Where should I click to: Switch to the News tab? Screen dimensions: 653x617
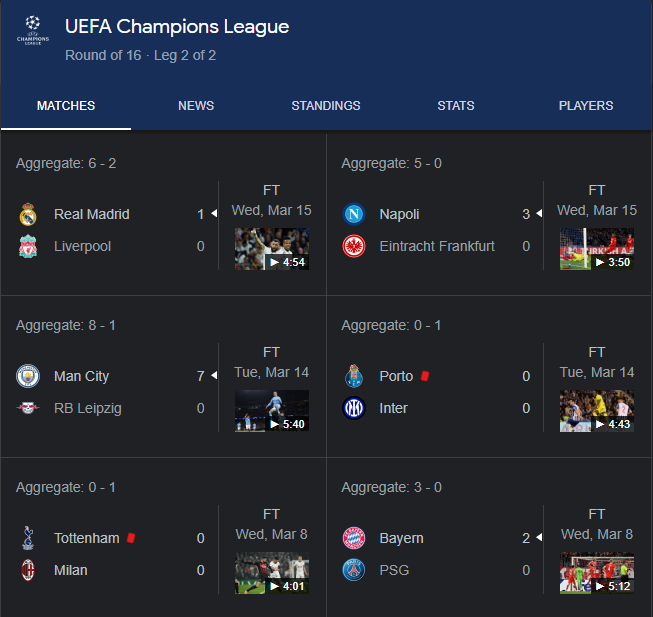(196, 106)
